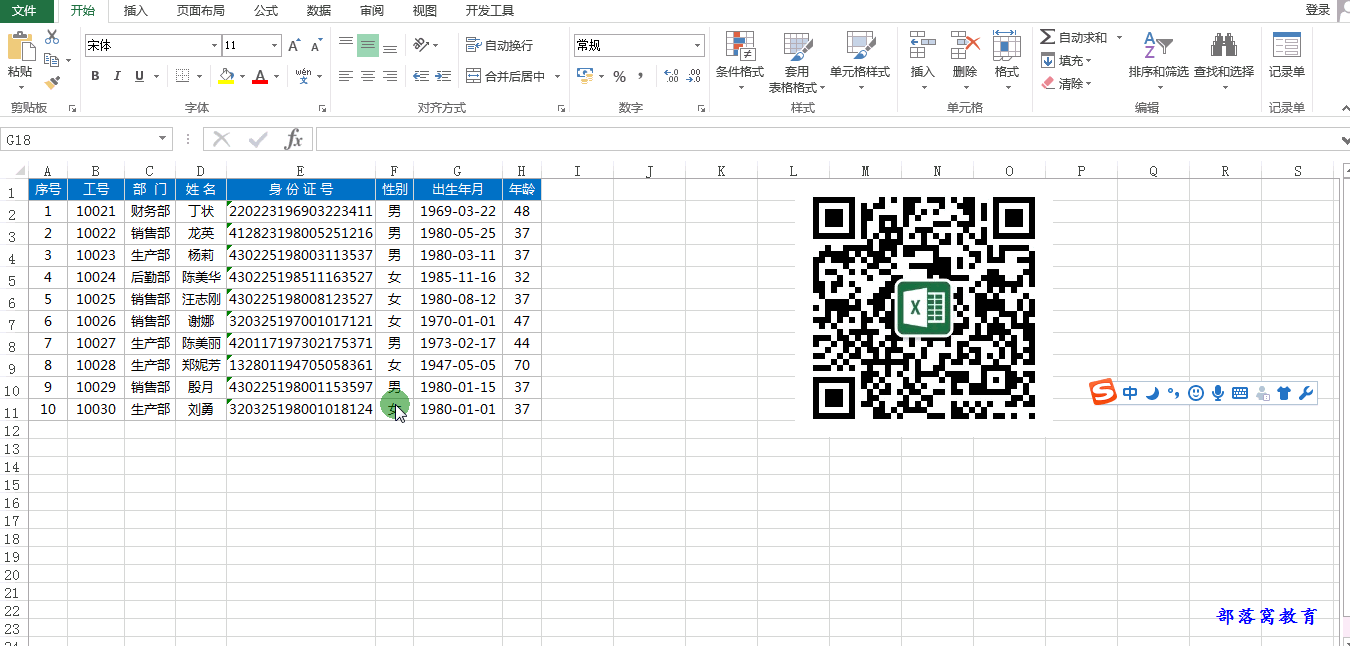This screenshot has height=646, width=1350.
Task: Expand the font name dropdown showing 宋体
Action: pos(214,46)
